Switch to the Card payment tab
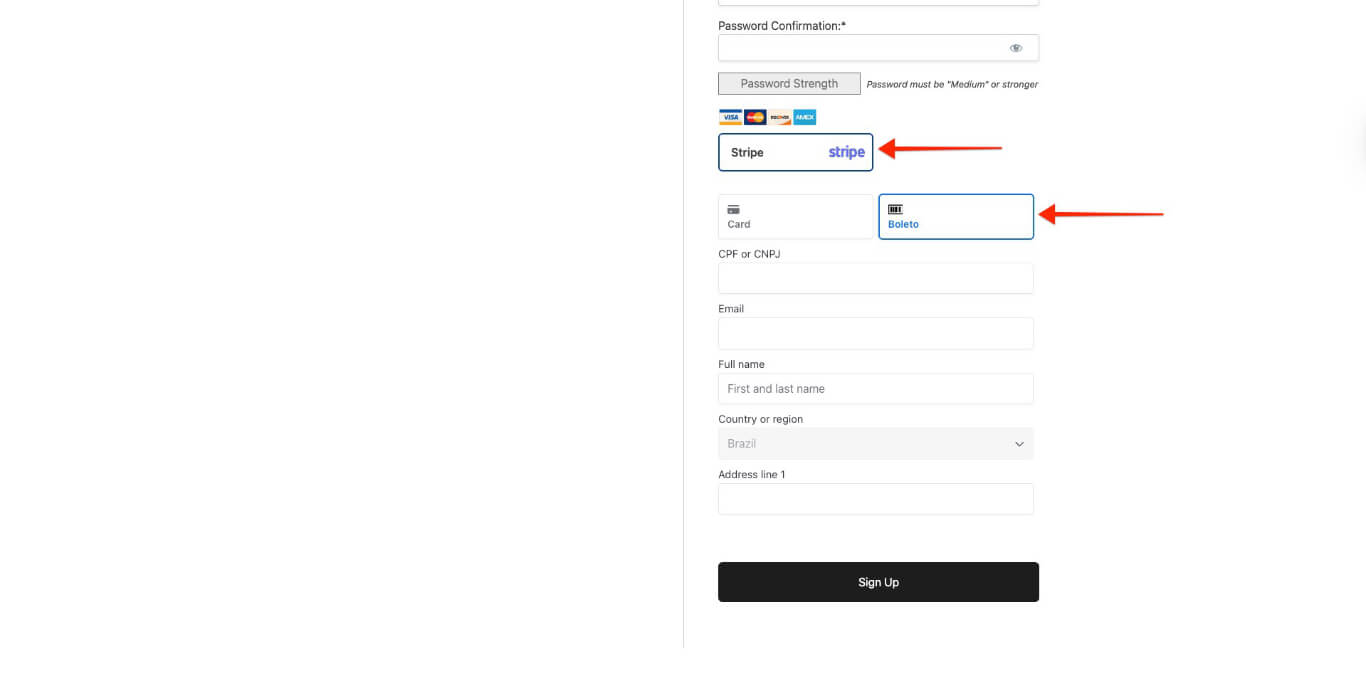The height and width of the screenshot is (681, 1366). pos(795,216)
